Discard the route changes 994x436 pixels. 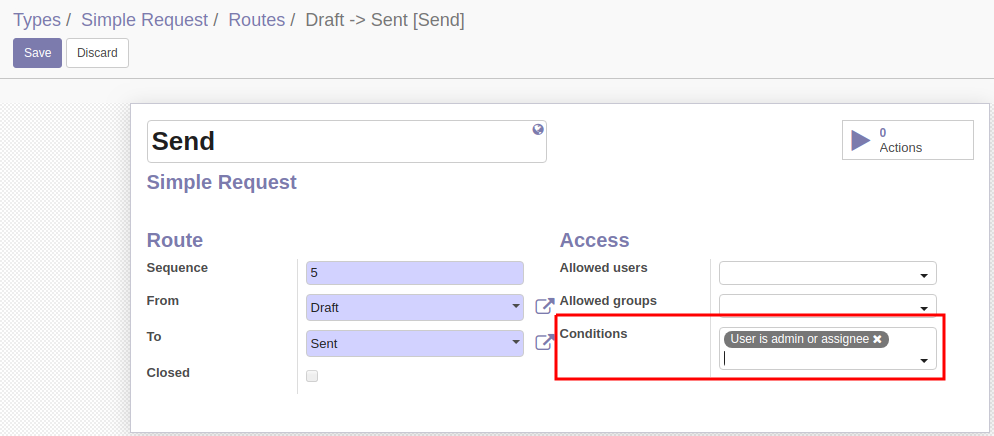pos(97,53)
